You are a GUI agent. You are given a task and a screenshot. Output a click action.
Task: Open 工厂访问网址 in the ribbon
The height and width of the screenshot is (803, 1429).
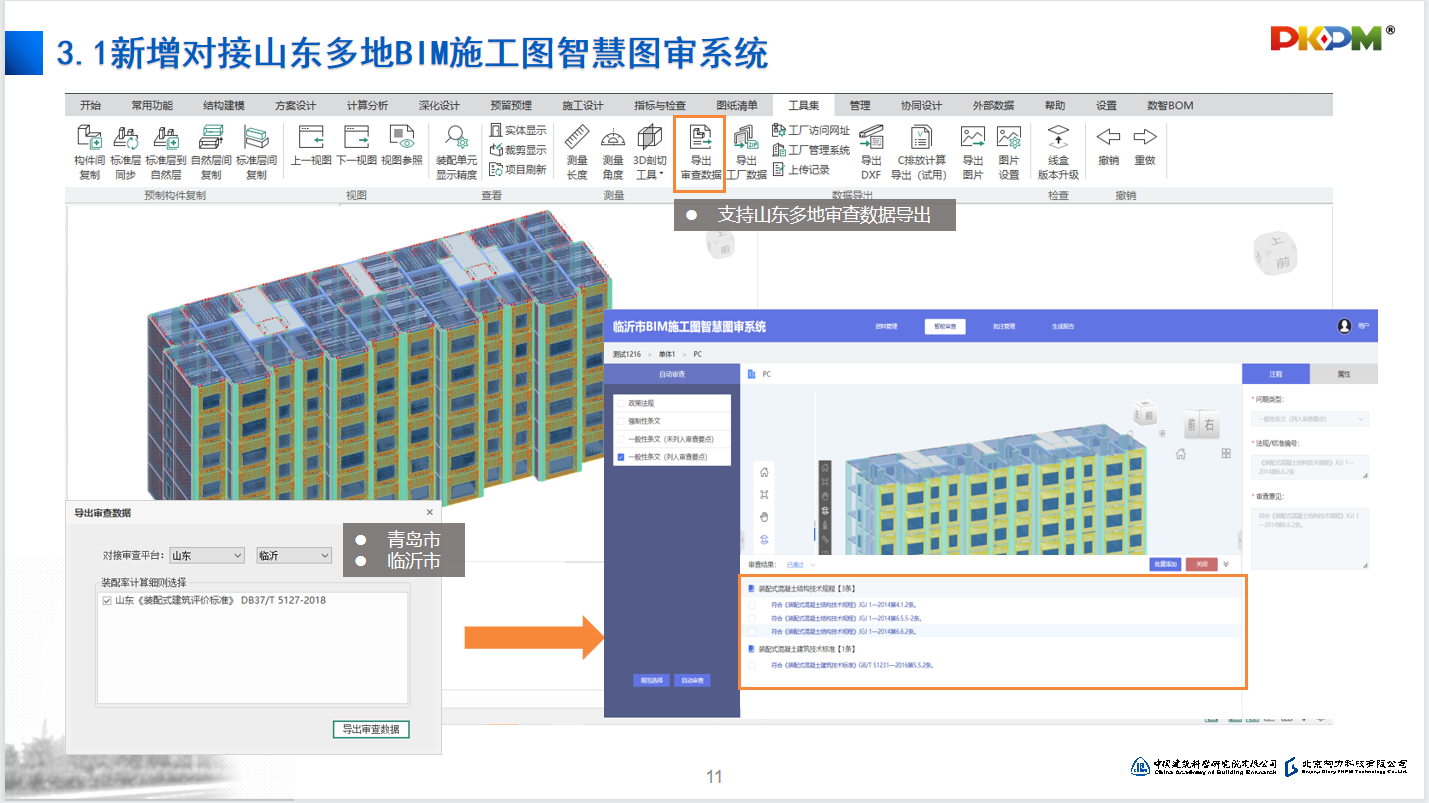tap(811, 130)
